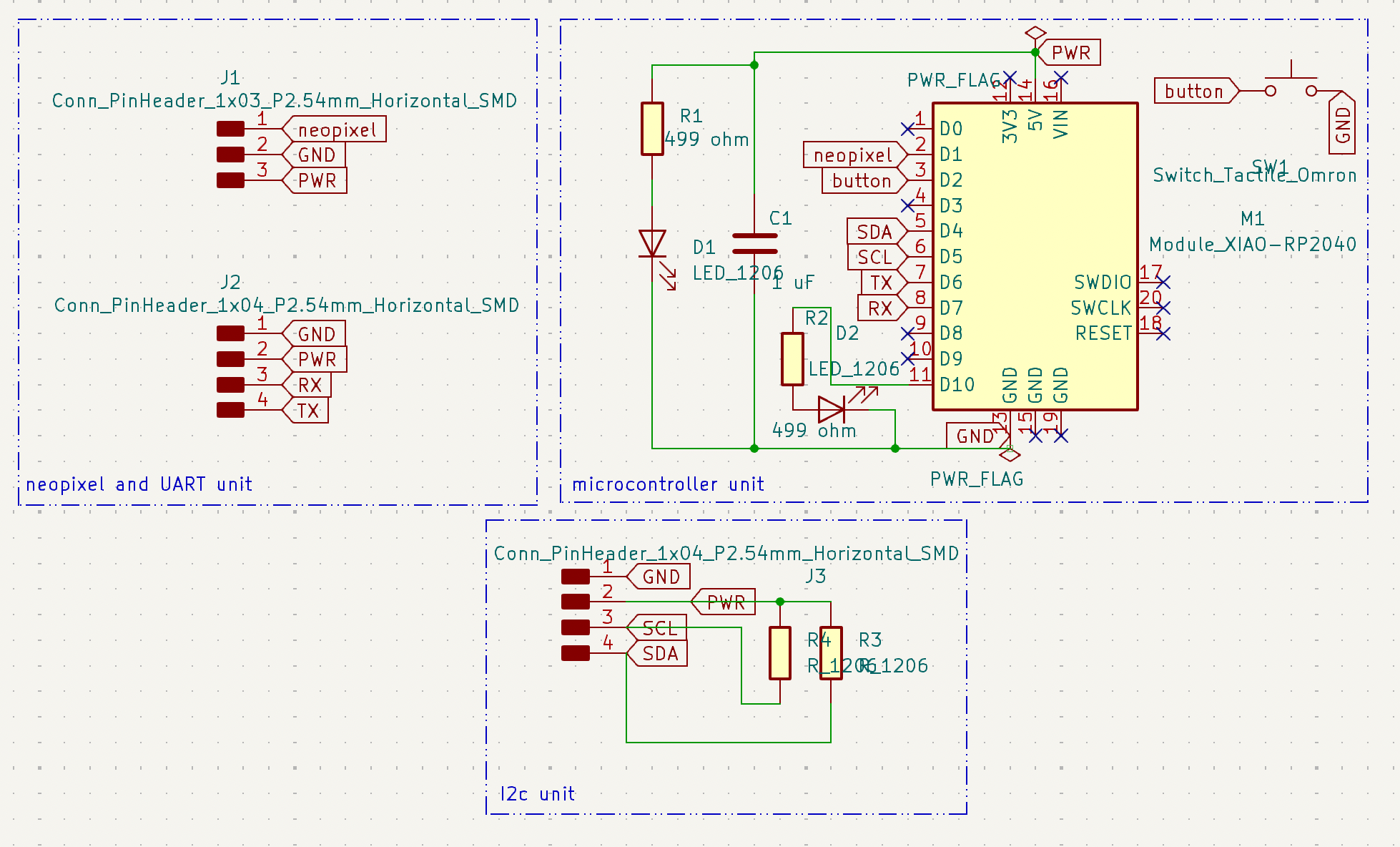Image resolution: width=1400 pixels, height=847 pixels.
Task: Click the 'neopixel and UART unit' text
Action: (139, 484)
